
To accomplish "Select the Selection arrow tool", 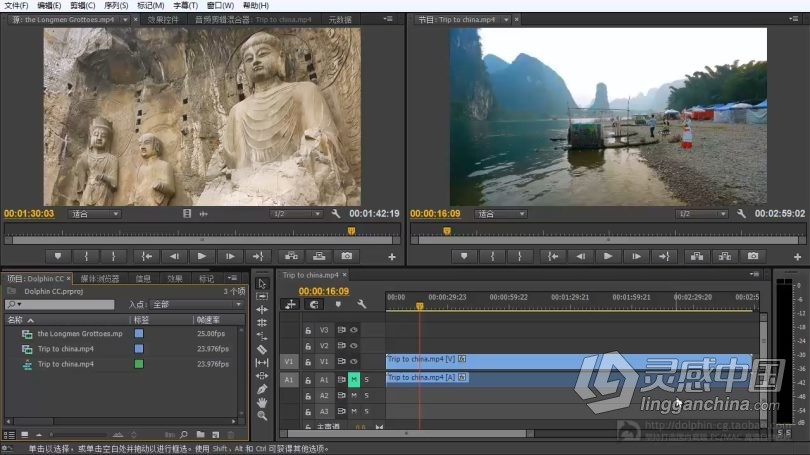I will 262,284.
